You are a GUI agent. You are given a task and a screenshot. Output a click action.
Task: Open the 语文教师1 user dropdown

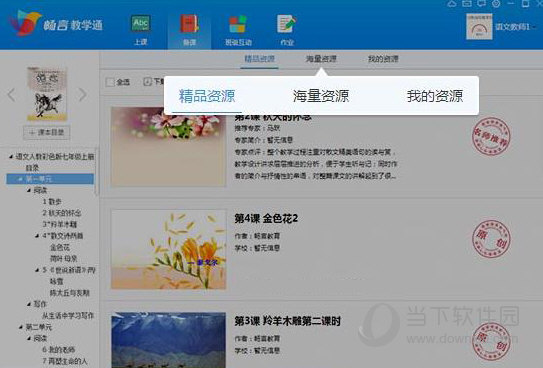[515, 27]
